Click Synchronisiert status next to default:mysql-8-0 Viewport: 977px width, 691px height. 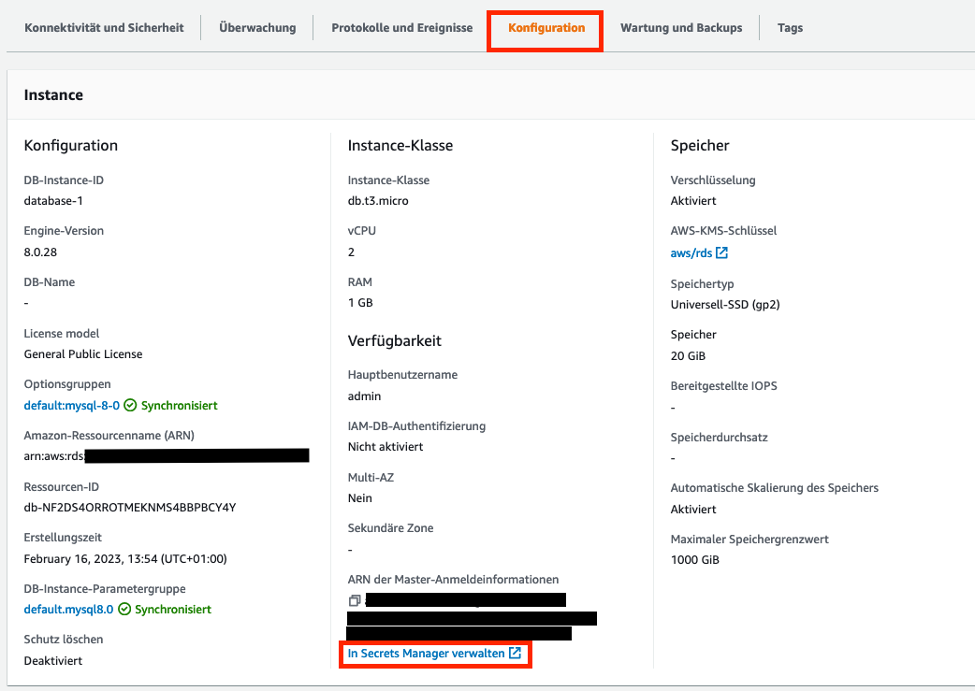tap(179, 406)
